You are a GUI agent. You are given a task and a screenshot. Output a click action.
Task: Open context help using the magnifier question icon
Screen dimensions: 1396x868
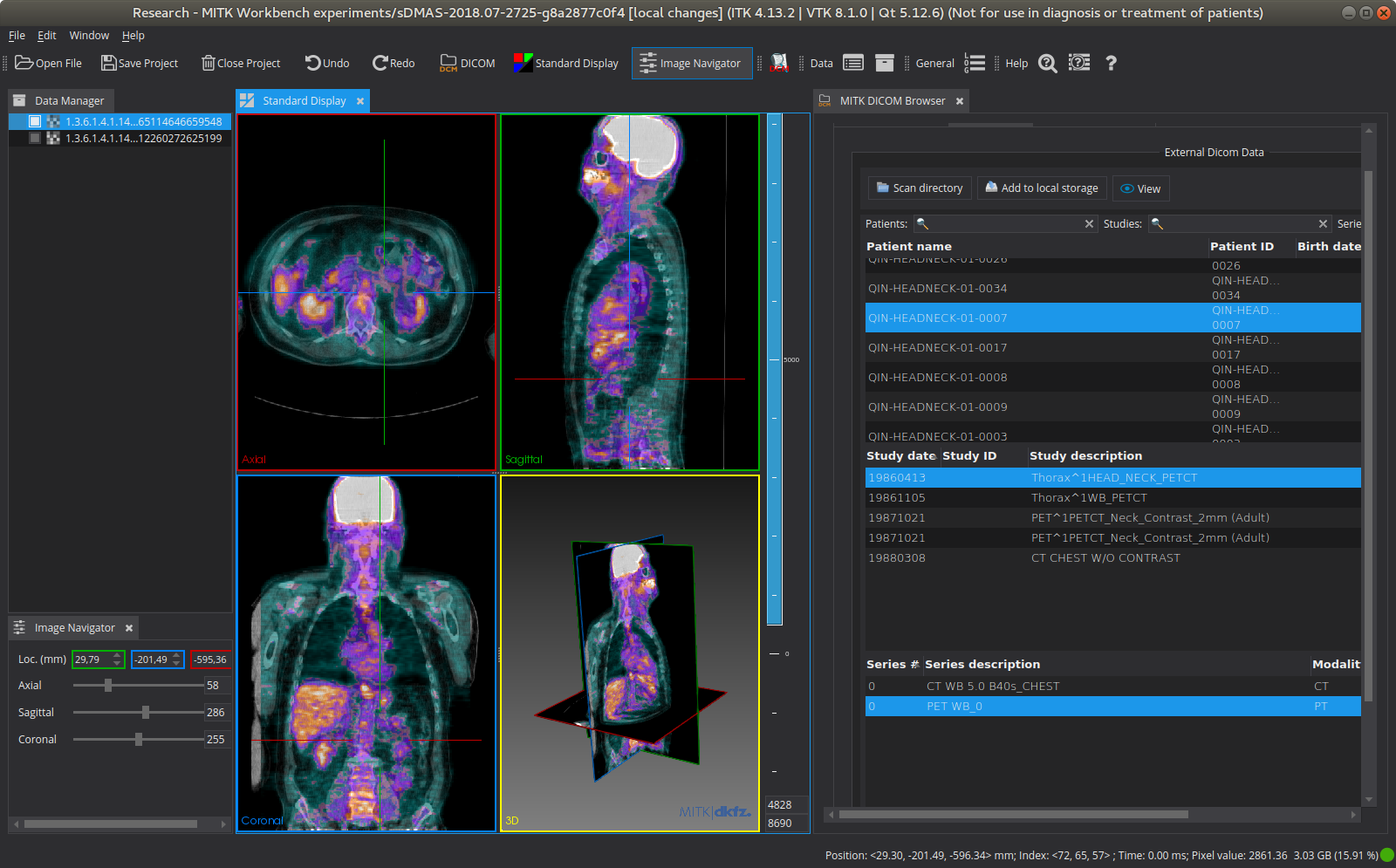(1047, 63)
